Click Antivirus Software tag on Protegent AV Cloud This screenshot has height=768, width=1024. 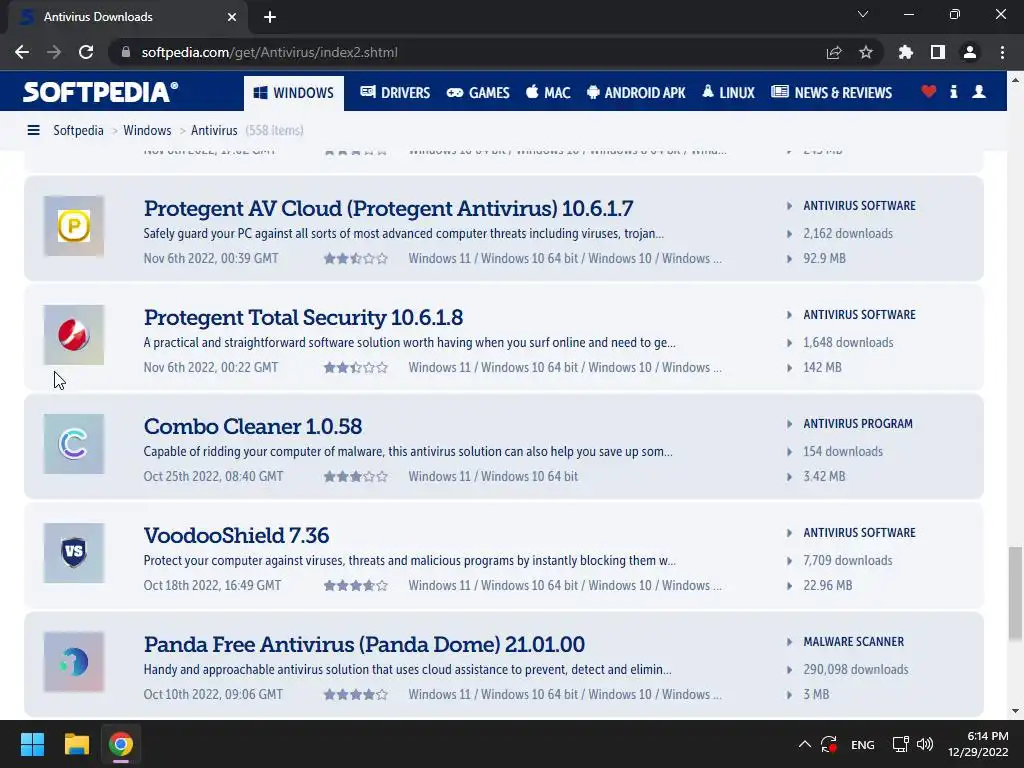(x=859, y=206)
